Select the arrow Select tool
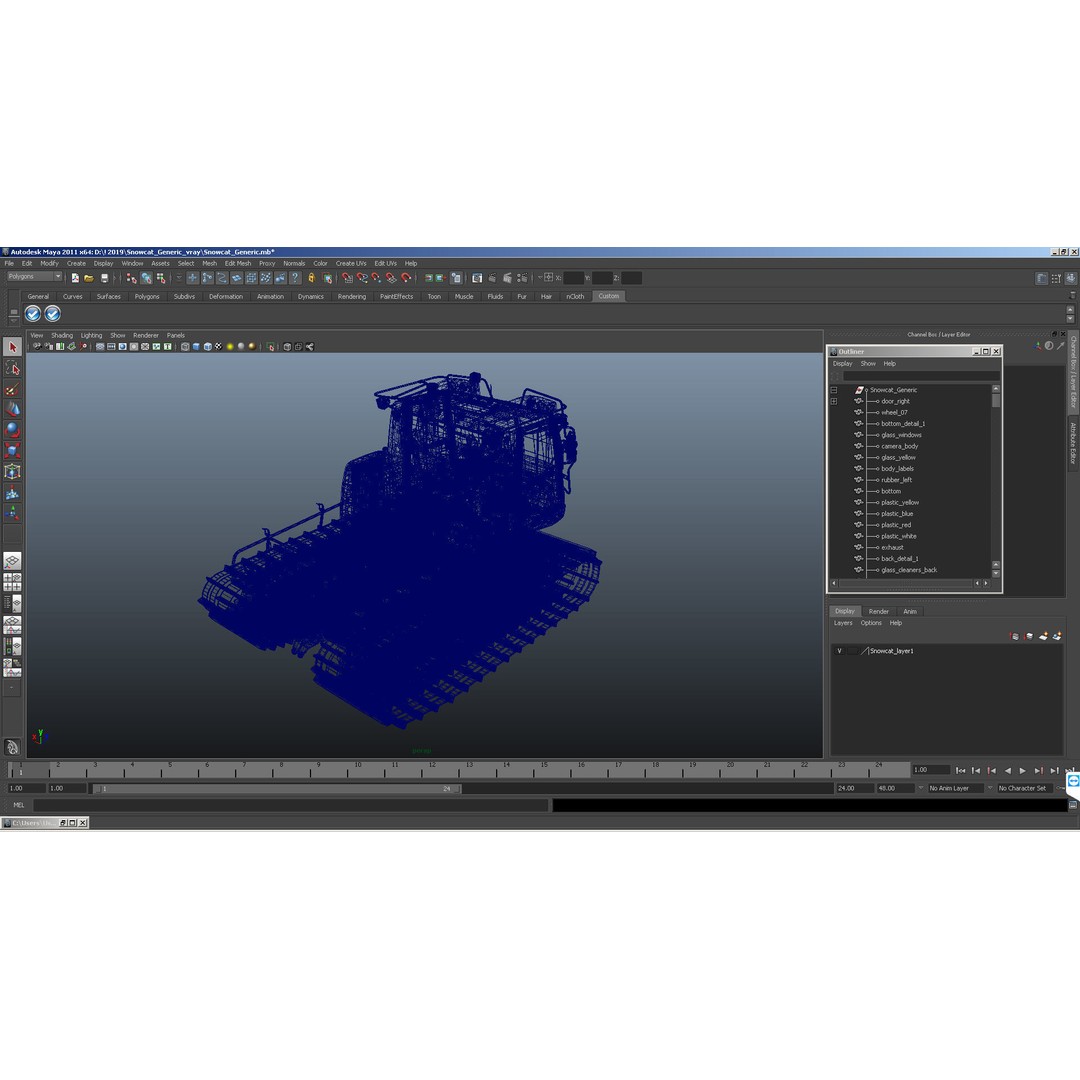This screenshot has height=1080, width=1080. [12, 347]
